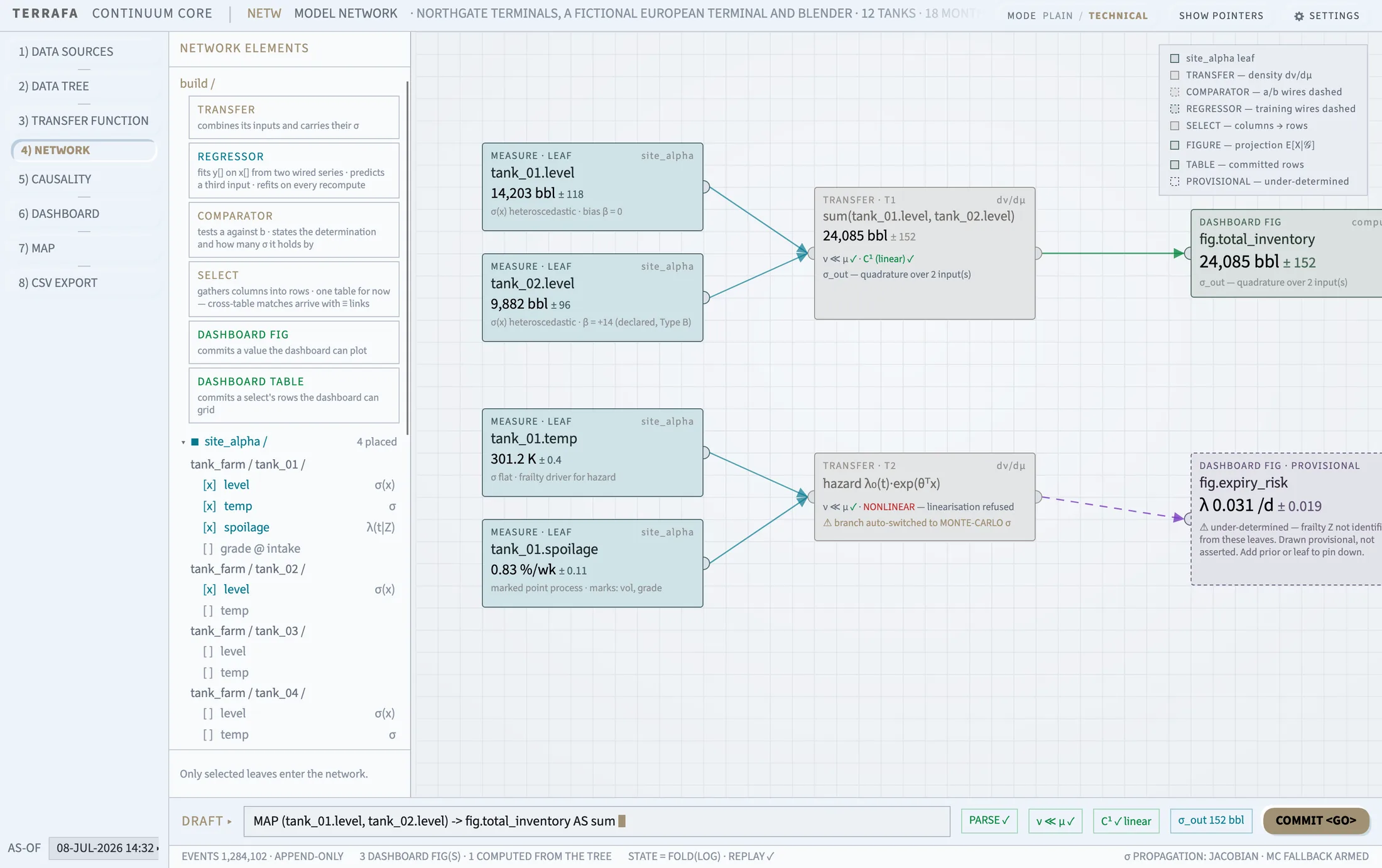Click the COMMIT <GO> button
The image size is (1382, 868).
tap(1316, 821)
